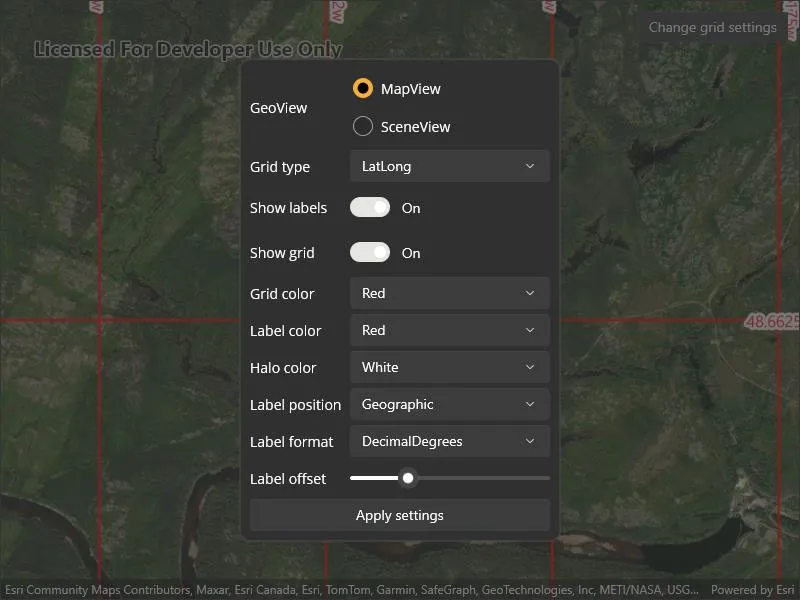Open the Grid type LatLong dropdown
The height and width of the screenshot is (600, 800).
pyautogui.click(x=449, y=166)
